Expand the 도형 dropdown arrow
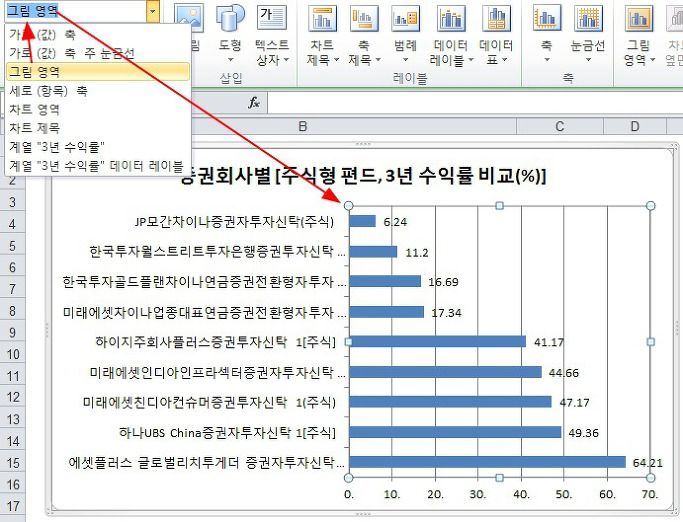 pyautogui.click(x=230, y=60)
